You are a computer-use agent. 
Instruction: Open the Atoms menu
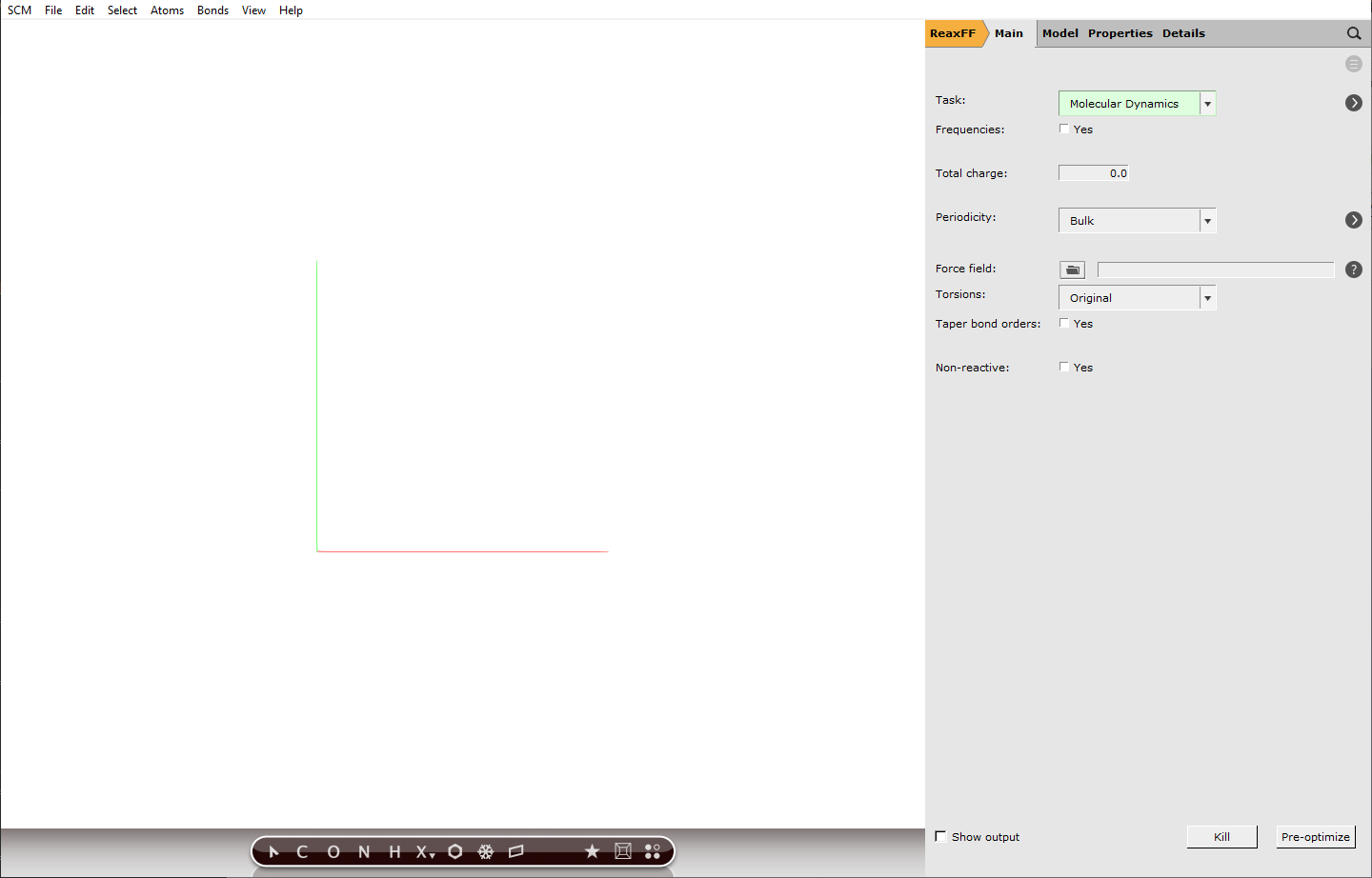tap(167, 10)
